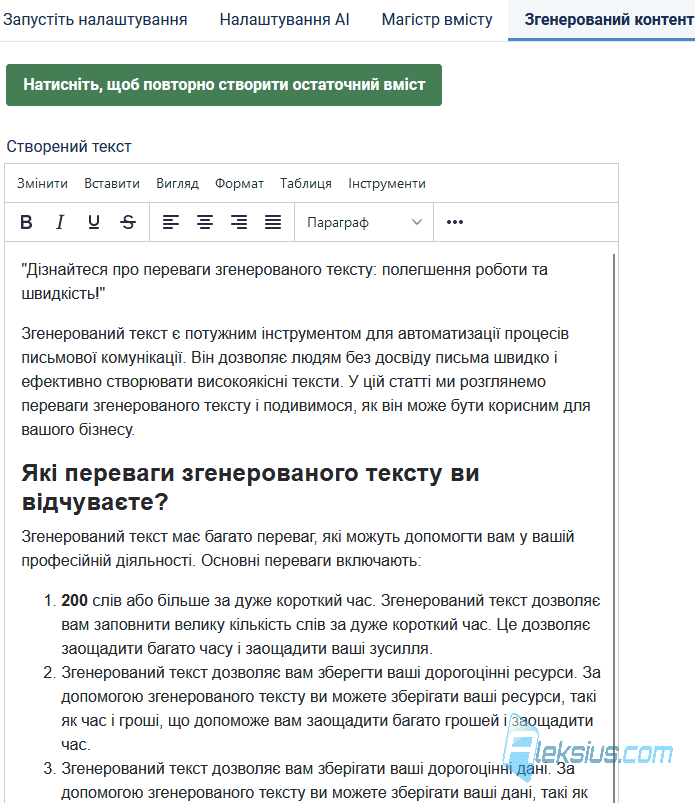Align text center

[205, 222]
